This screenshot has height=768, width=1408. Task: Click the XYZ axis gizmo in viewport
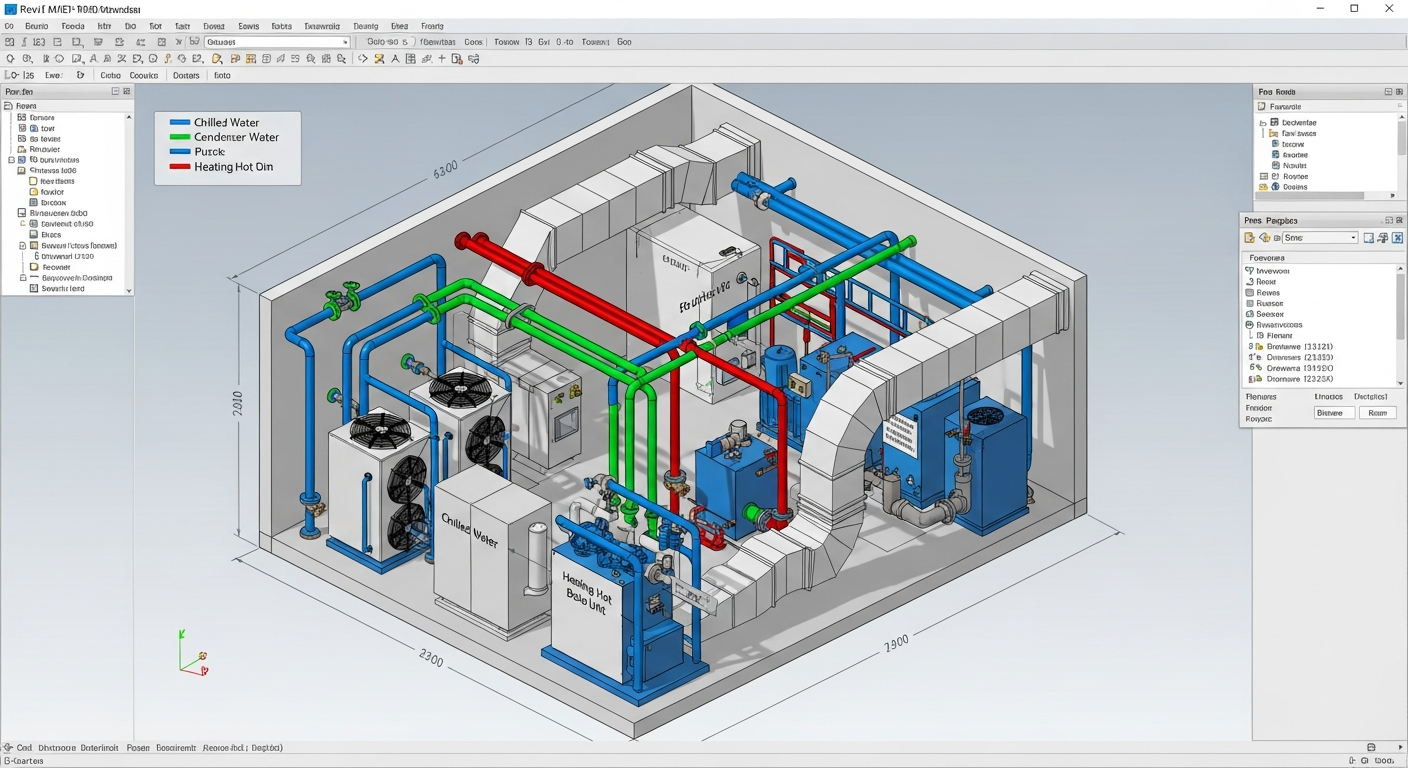pos(192,654)
